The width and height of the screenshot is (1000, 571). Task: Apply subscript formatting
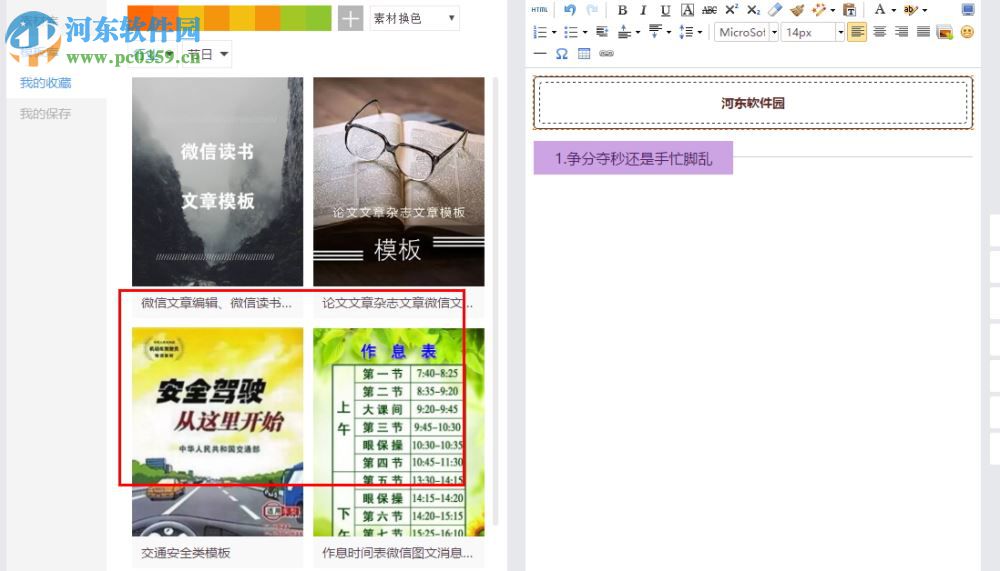coord(753,10)
